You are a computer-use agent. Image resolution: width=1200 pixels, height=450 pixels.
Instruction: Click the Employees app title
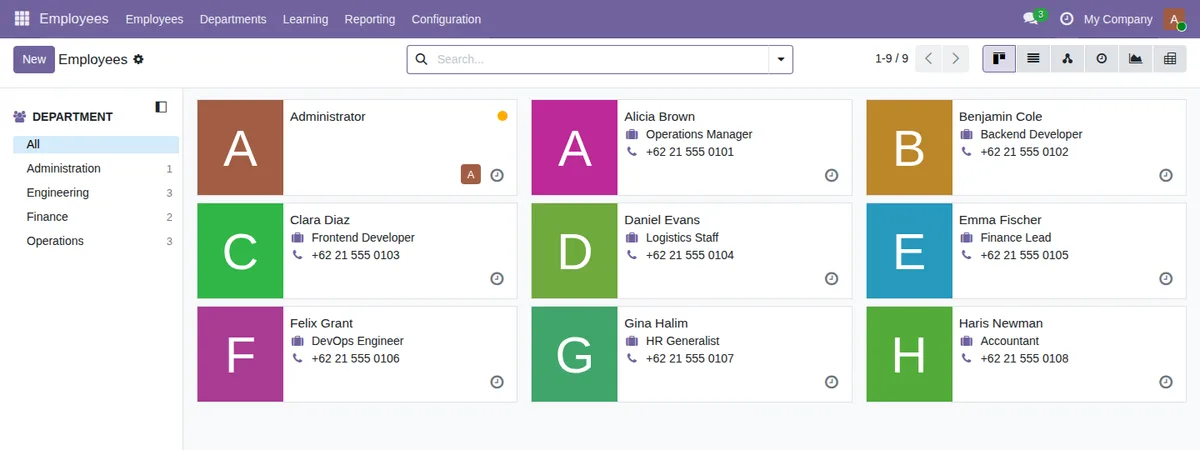[74, 19]
